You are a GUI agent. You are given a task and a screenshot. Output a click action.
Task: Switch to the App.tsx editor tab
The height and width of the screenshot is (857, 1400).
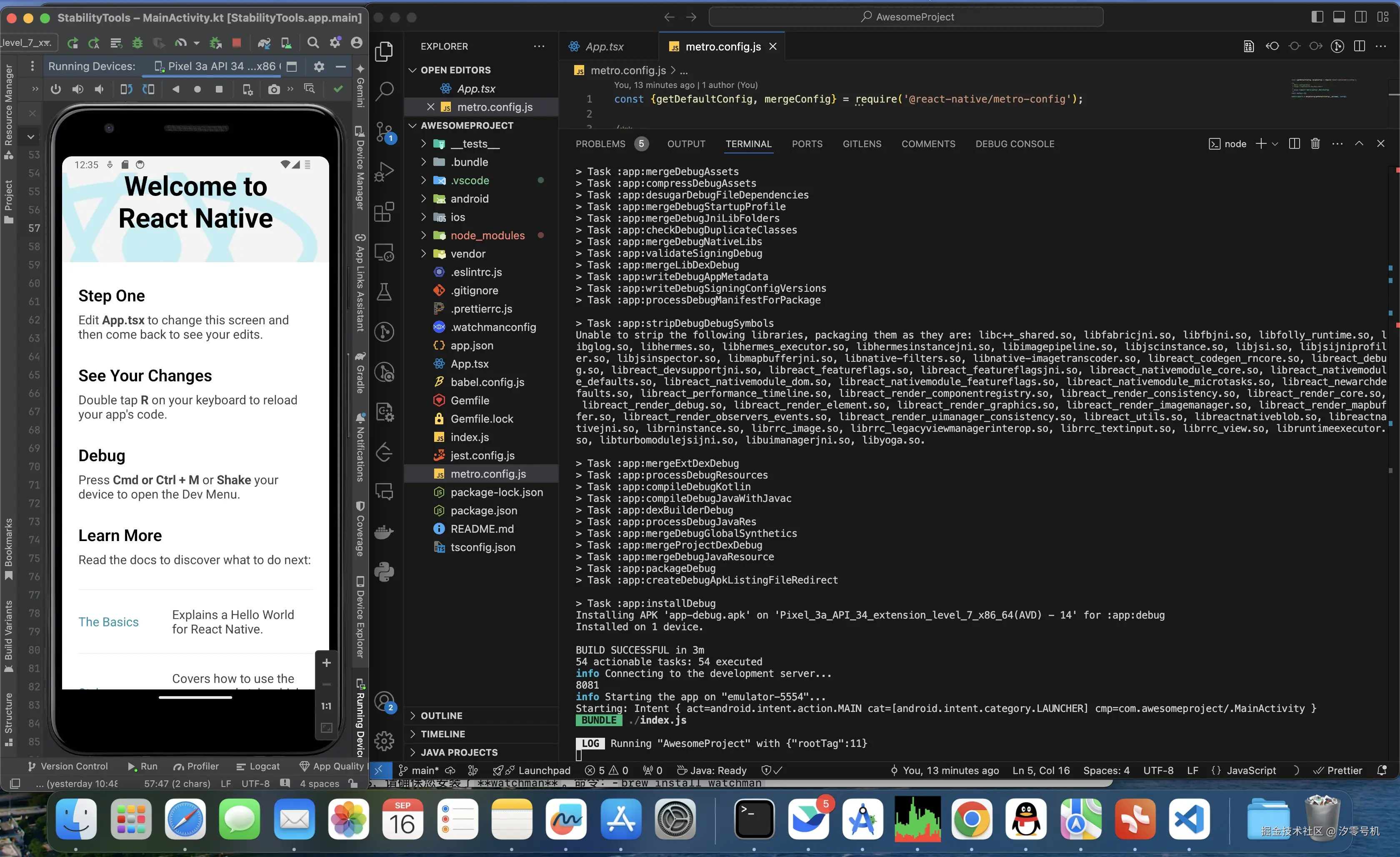pos(604,47)
